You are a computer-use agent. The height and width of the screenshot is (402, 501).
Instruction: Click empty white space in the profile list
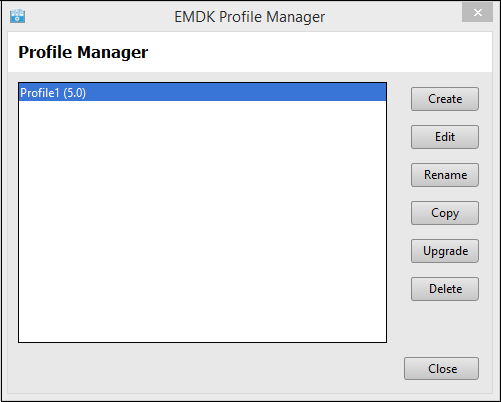202,220
